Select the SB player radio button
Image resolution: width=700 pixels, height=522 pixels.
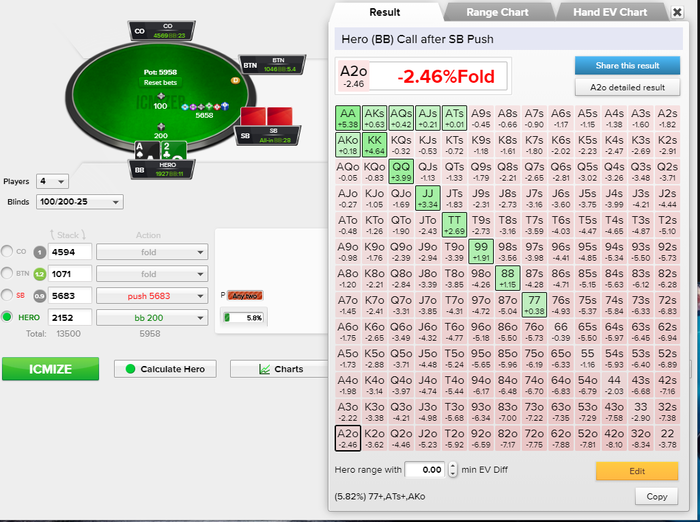[7, 295]
